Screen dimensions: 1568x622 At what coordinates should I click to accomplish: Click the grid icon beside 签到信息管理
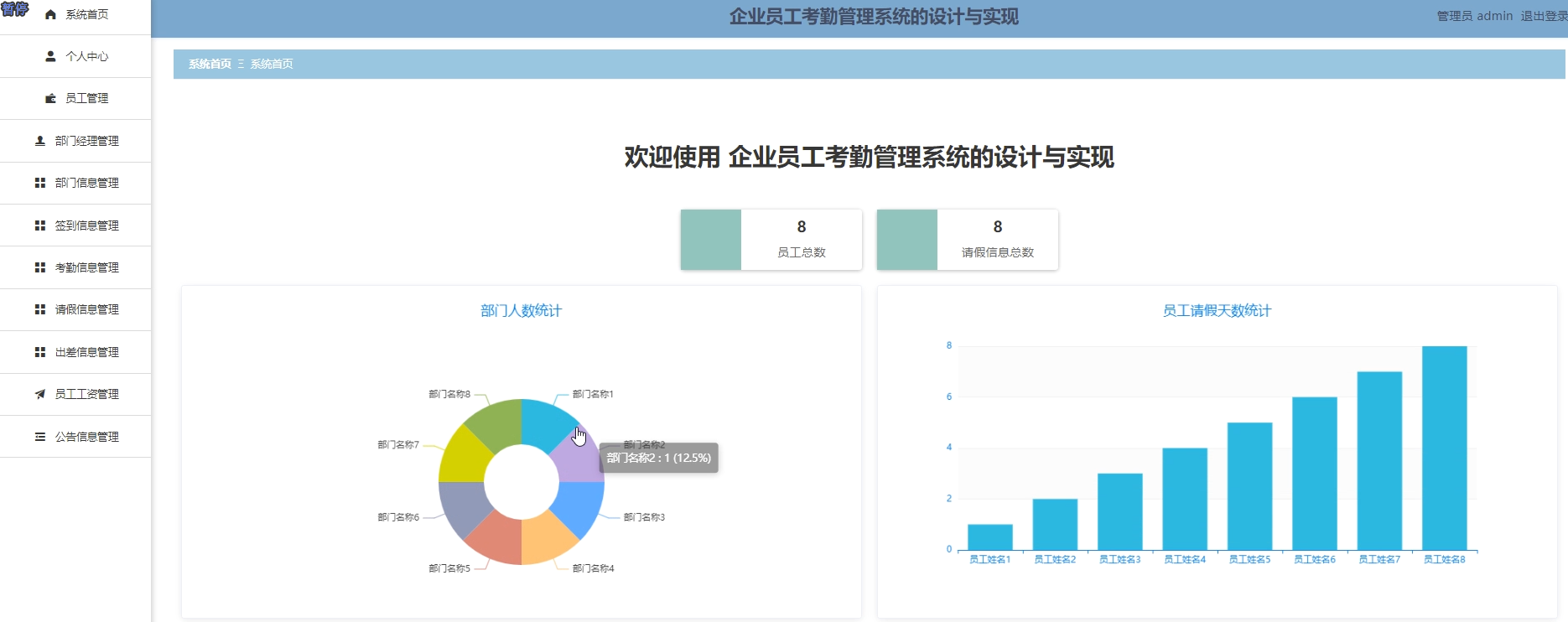point(39,225)
